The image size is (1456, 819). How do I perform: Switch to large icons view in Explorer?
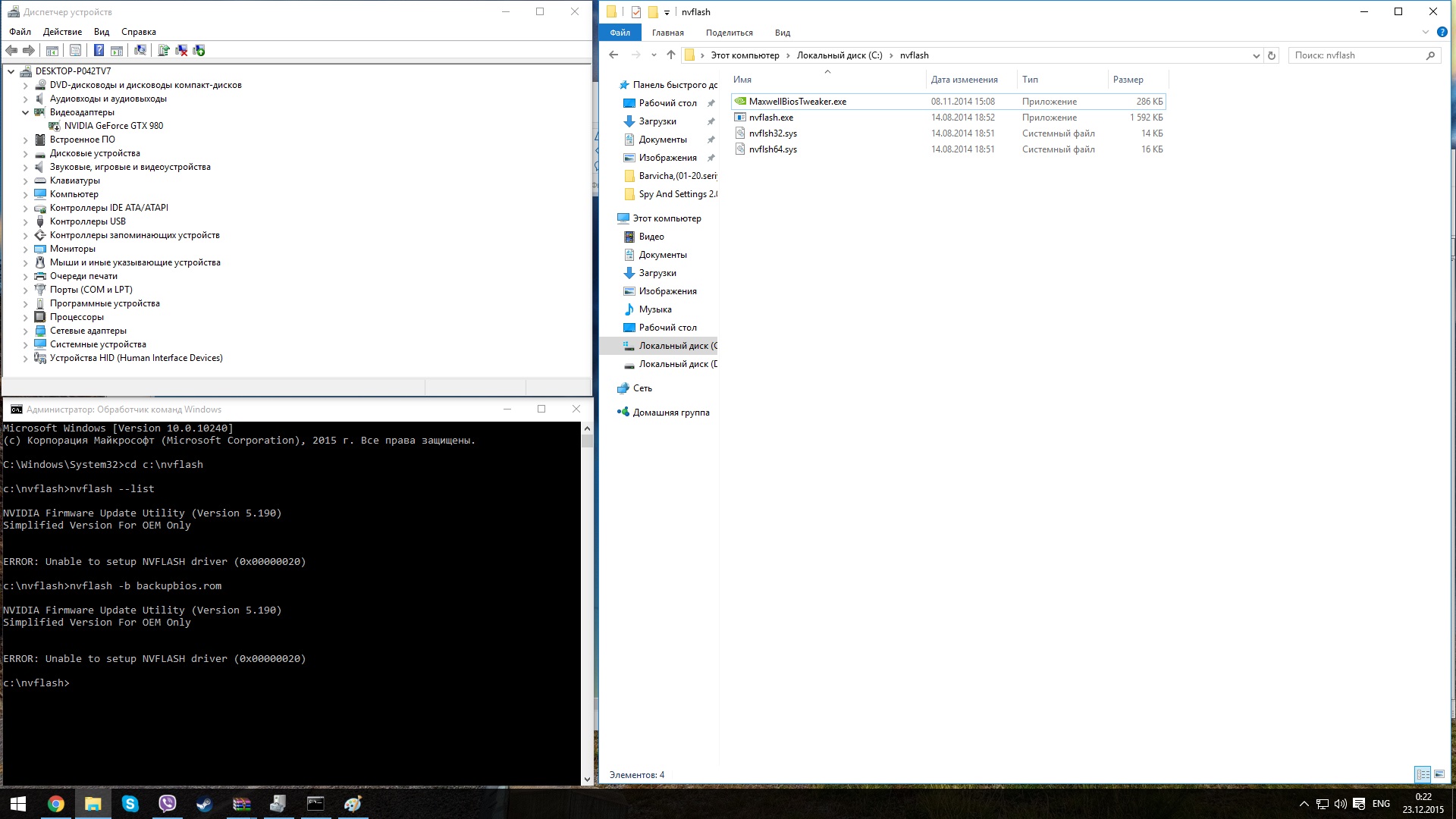click(x=1439, y=774)
